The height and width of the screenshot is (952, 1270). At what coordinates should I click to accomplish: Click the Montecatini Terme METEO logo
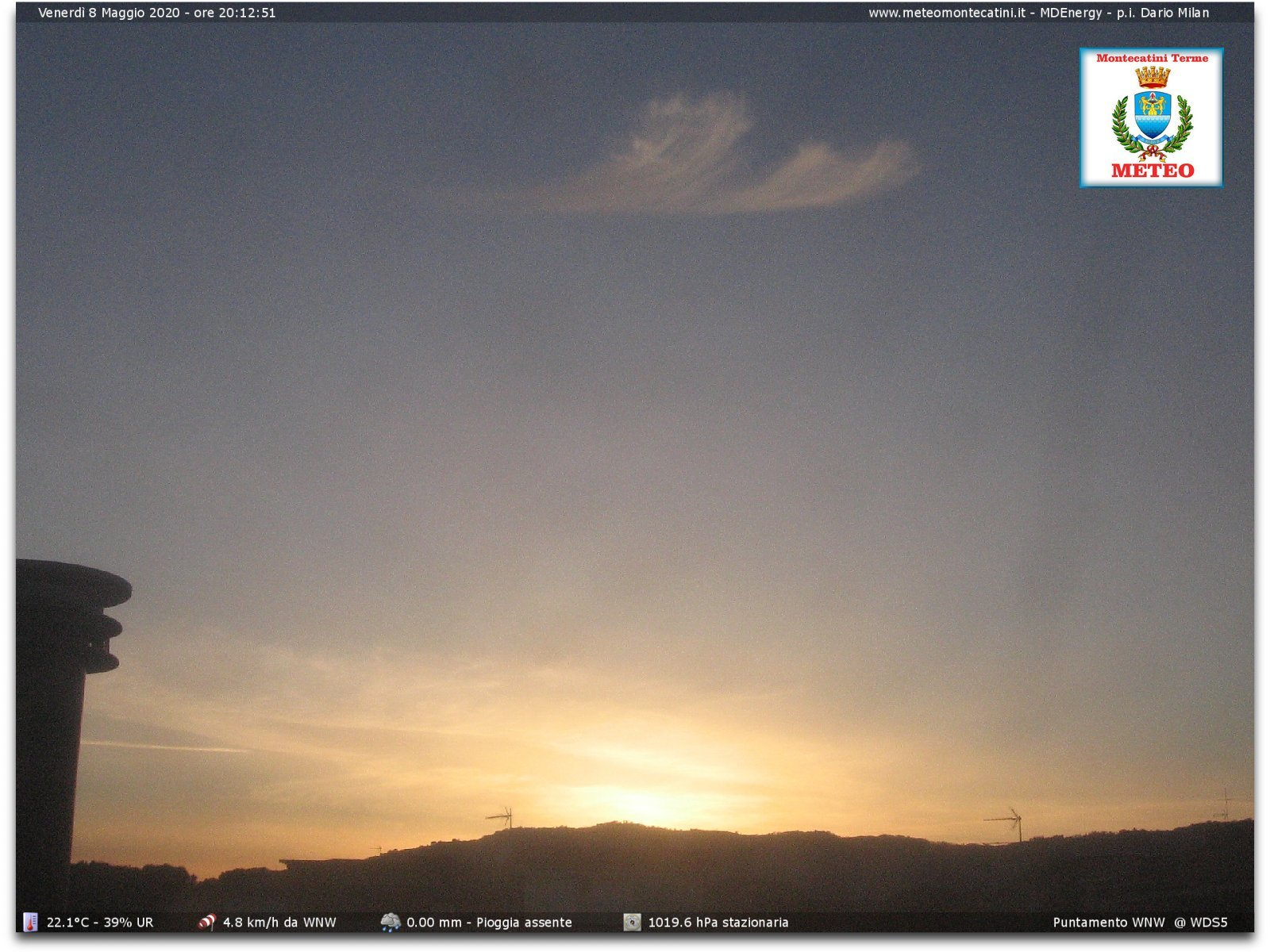pyautogui.click(x=1151, y=117)
